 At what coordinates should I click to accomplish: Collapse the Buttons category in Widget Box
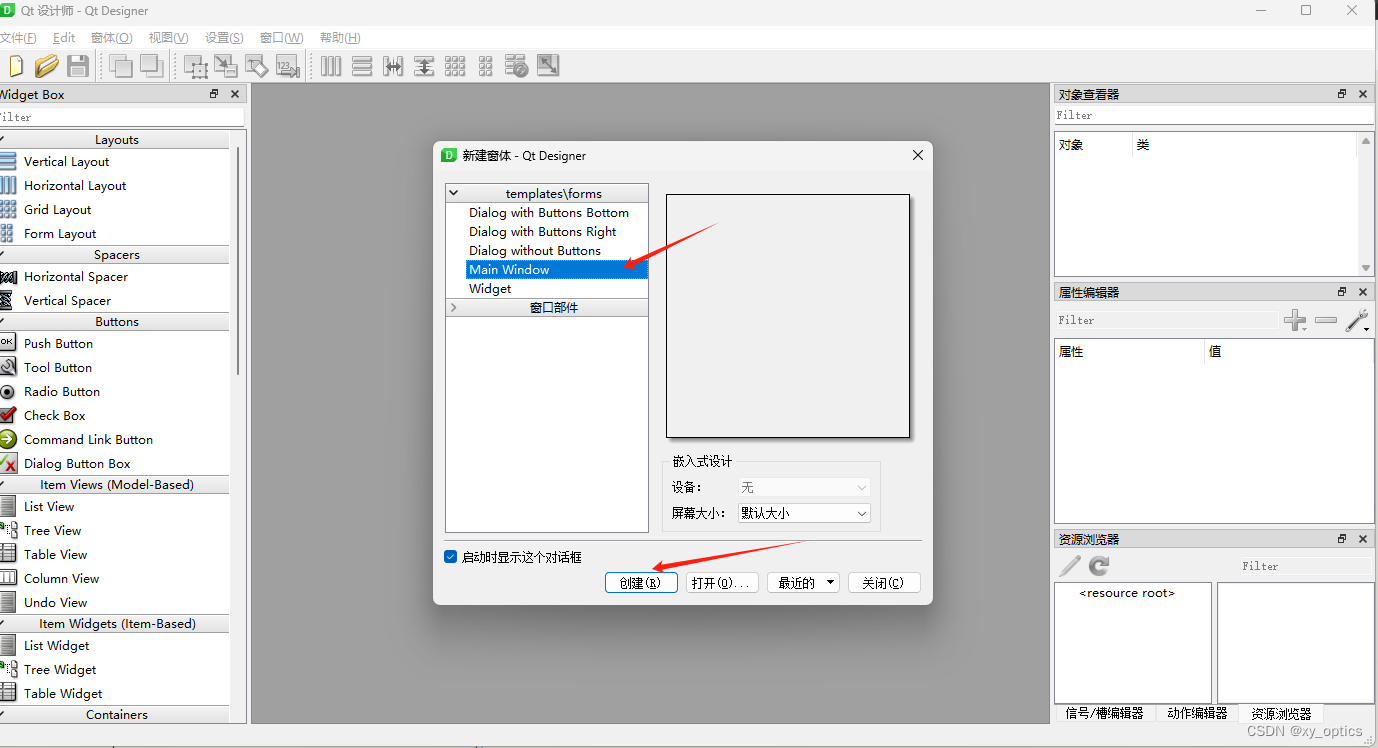[x=3, y=322]
